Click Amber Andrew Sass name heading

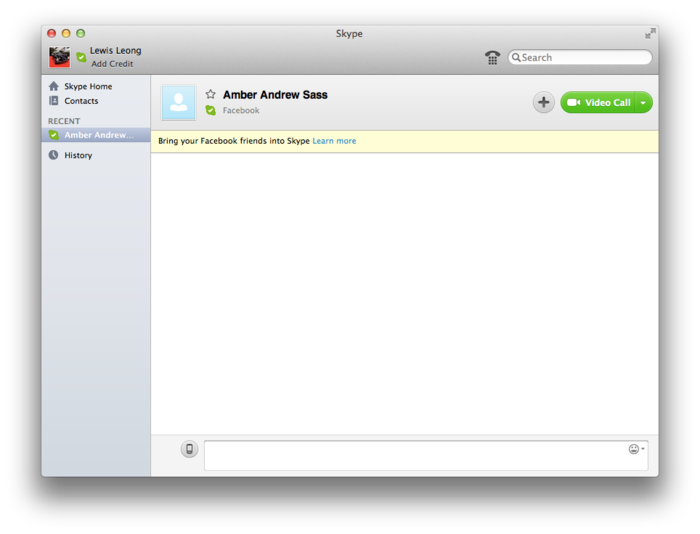pyautogui.click(x=275, y=95)
